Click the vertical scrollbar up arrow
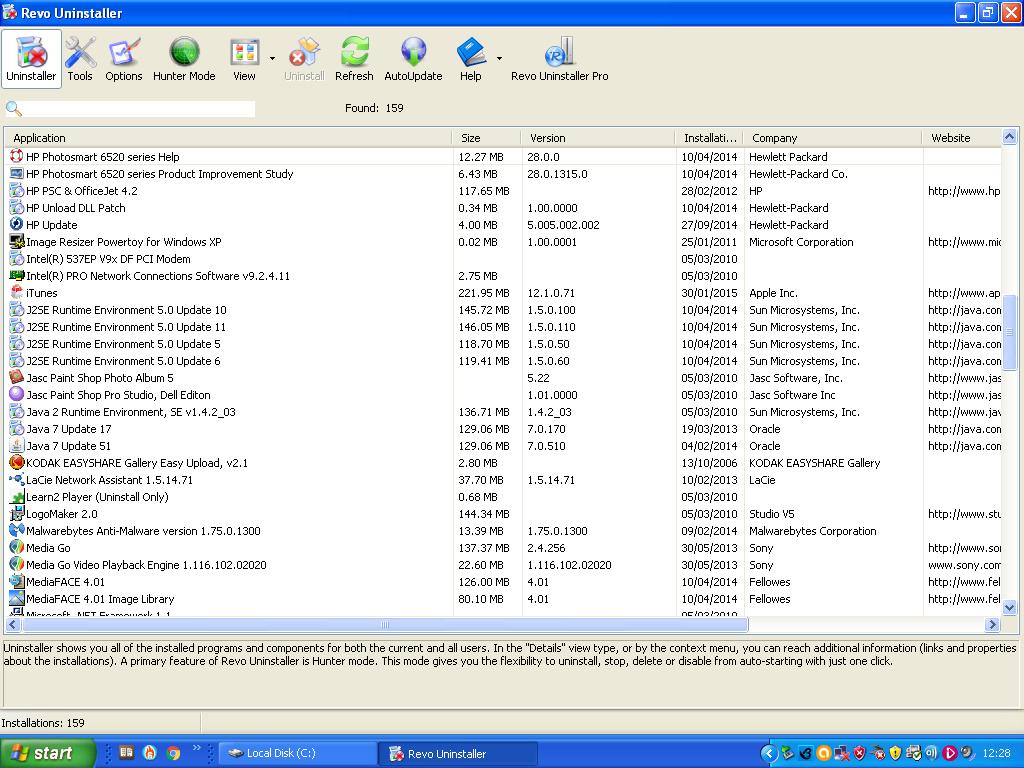 pos(1009,137)
